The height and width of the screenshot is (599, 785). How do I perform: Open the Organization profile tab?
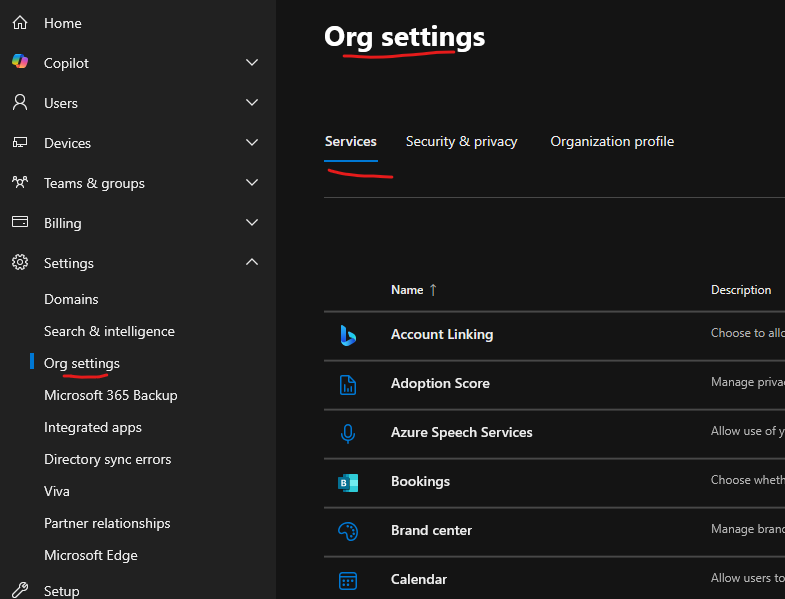tap(612, 142)
